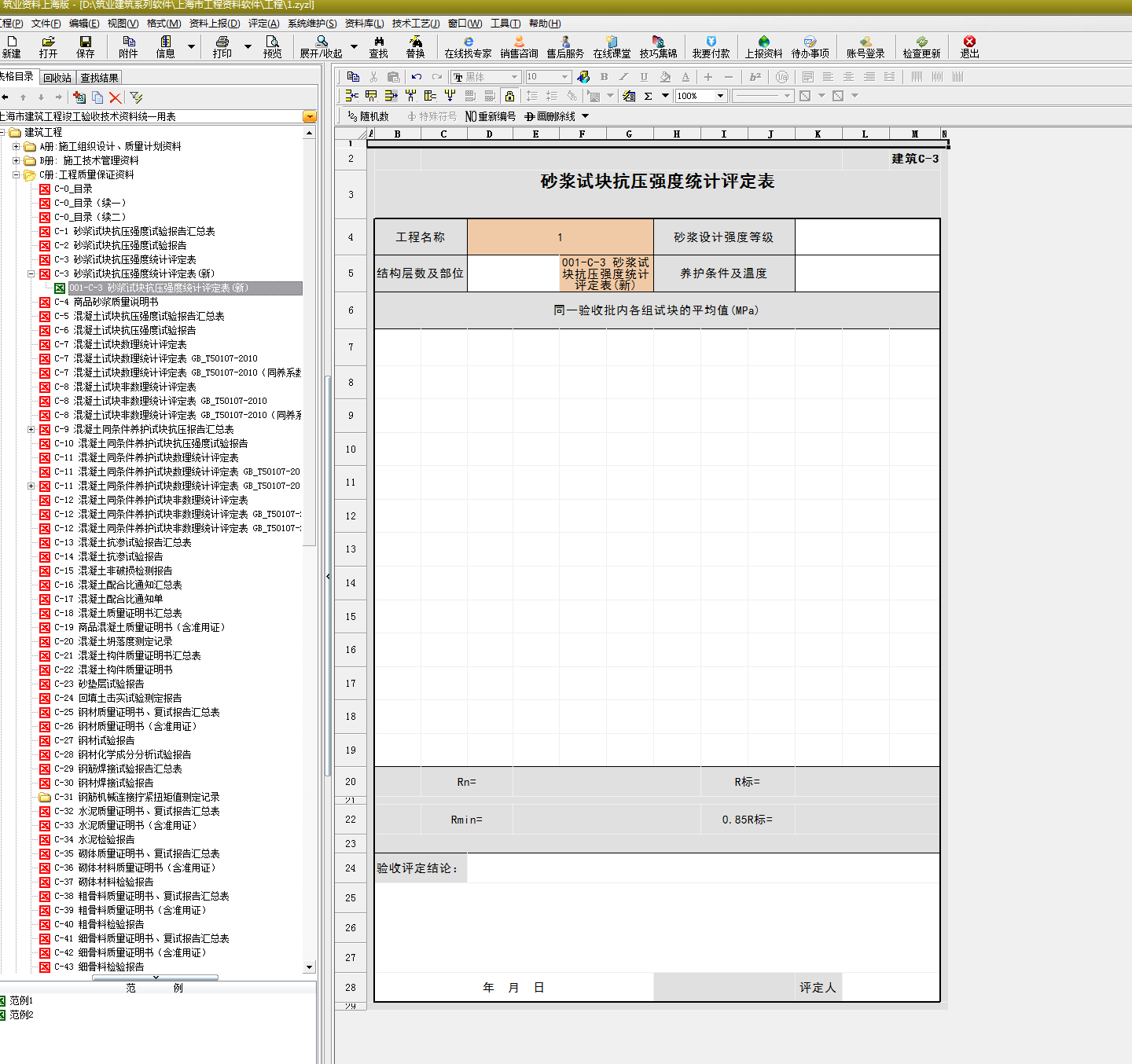
Task: Open the 文件(F) menu
Action: (46, 23)
